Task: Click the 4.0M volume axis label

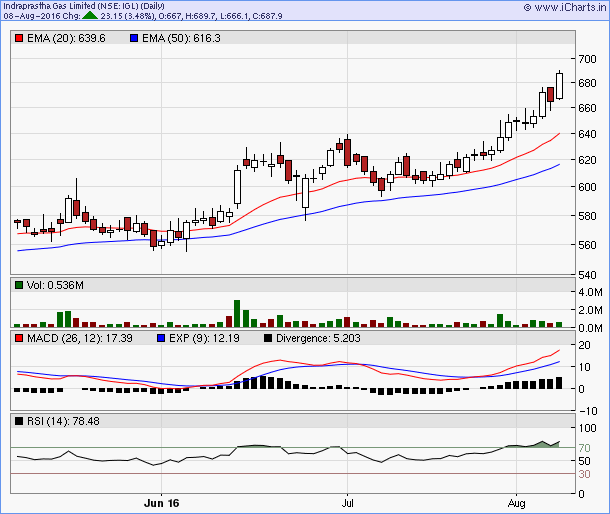Action: (591, 292)
